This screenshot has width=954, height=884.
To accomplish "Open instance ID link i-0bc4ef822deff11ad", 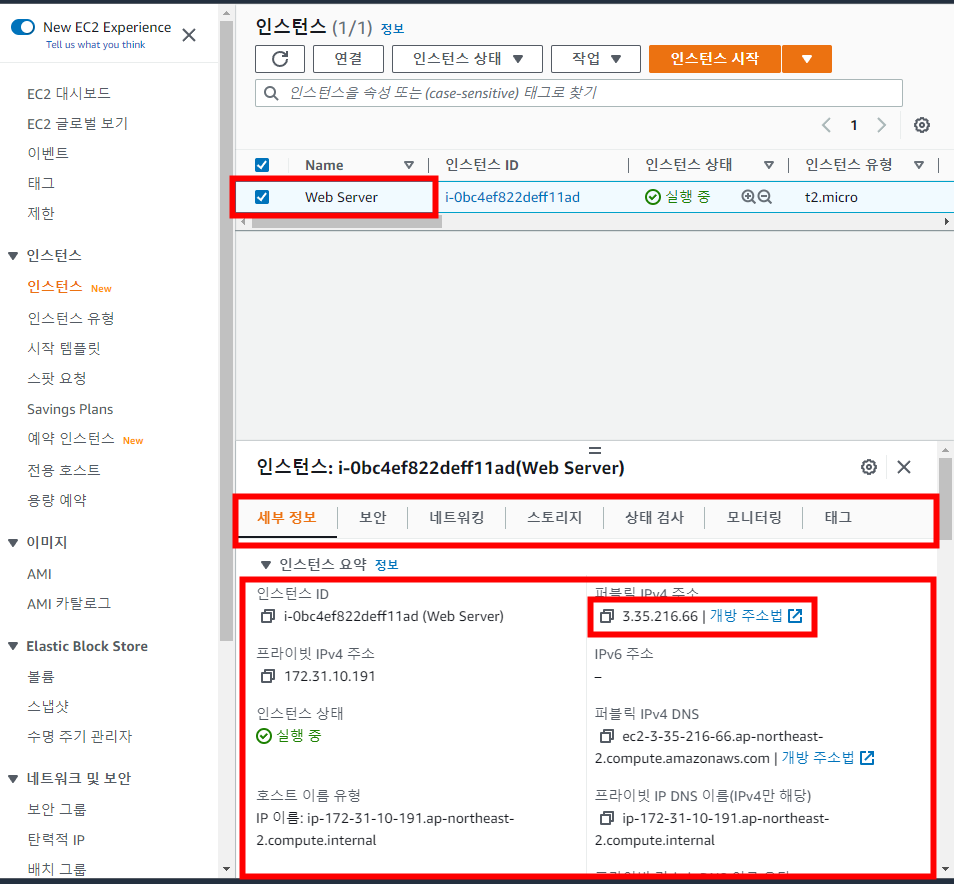I will click(512, 197).
